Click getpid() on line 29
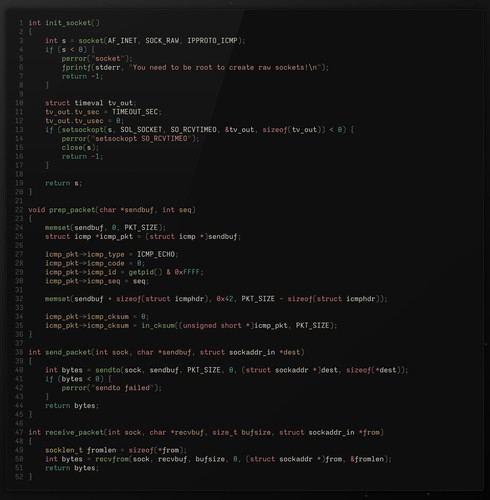 pyautogui.click(x=145, y=272)
